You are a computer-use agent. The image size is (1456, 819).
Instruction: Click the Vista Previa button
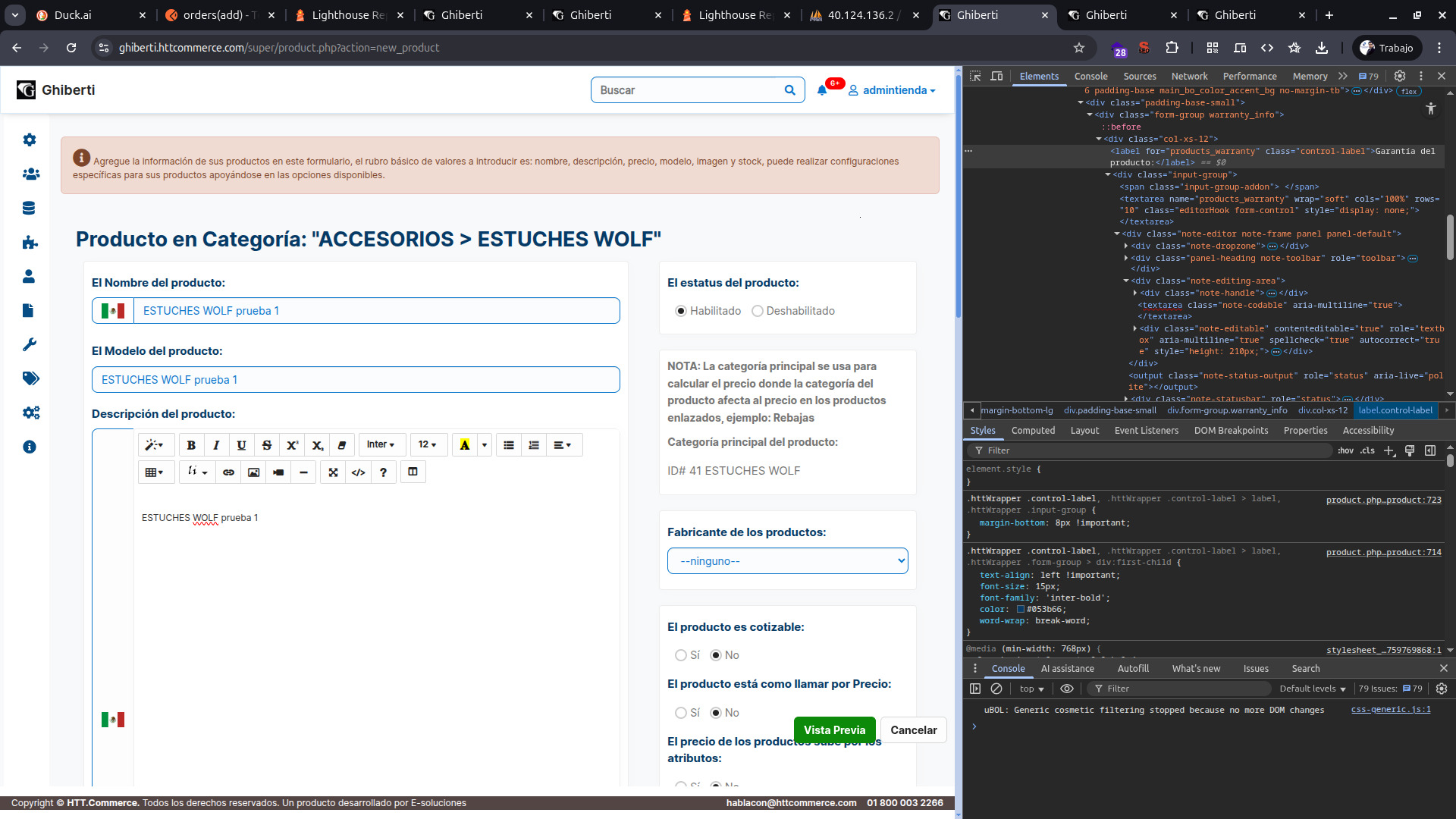[x=834, y=730]
